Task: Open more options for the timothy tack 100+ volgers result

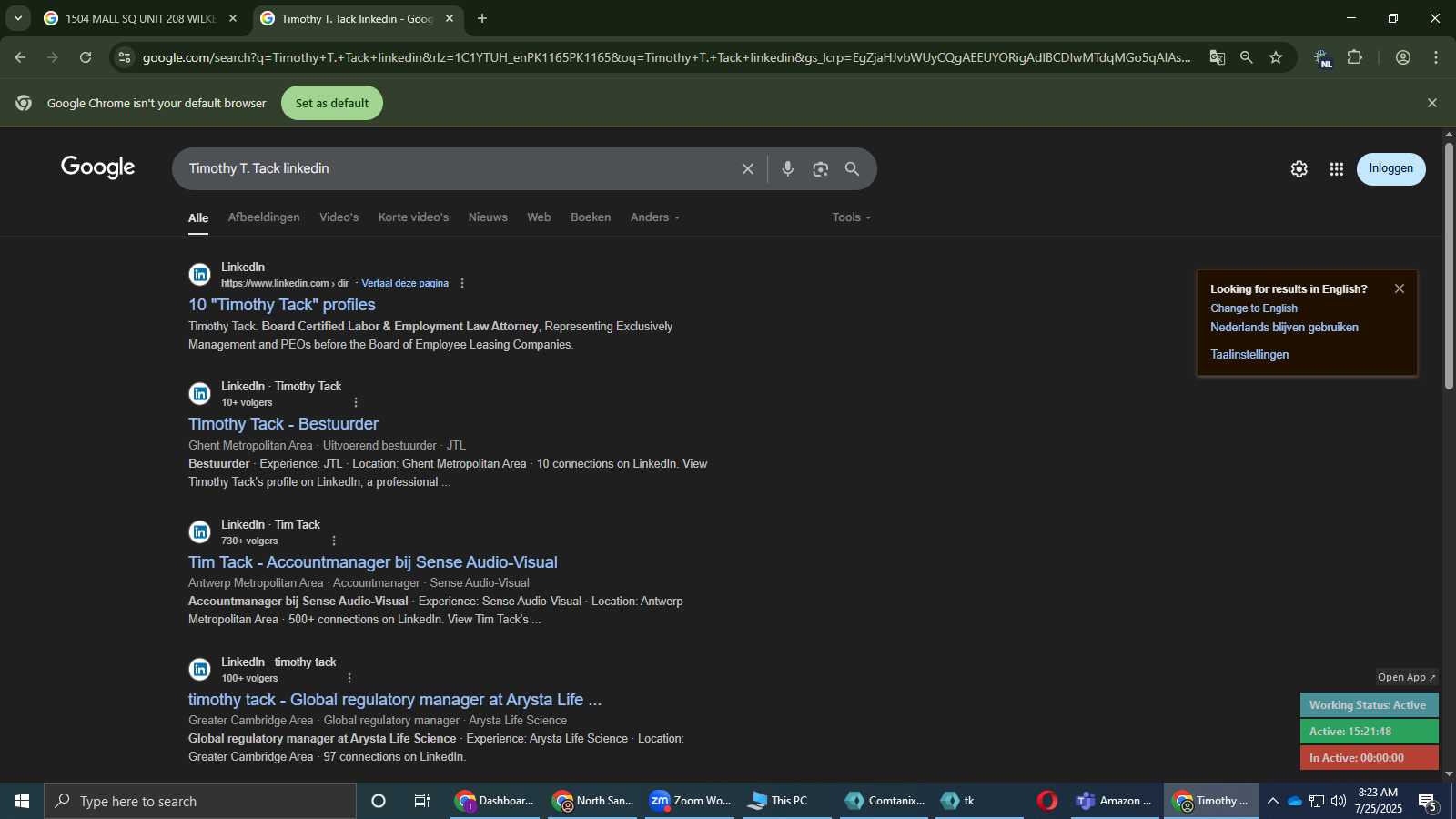Action: click(x=349, y=678)
